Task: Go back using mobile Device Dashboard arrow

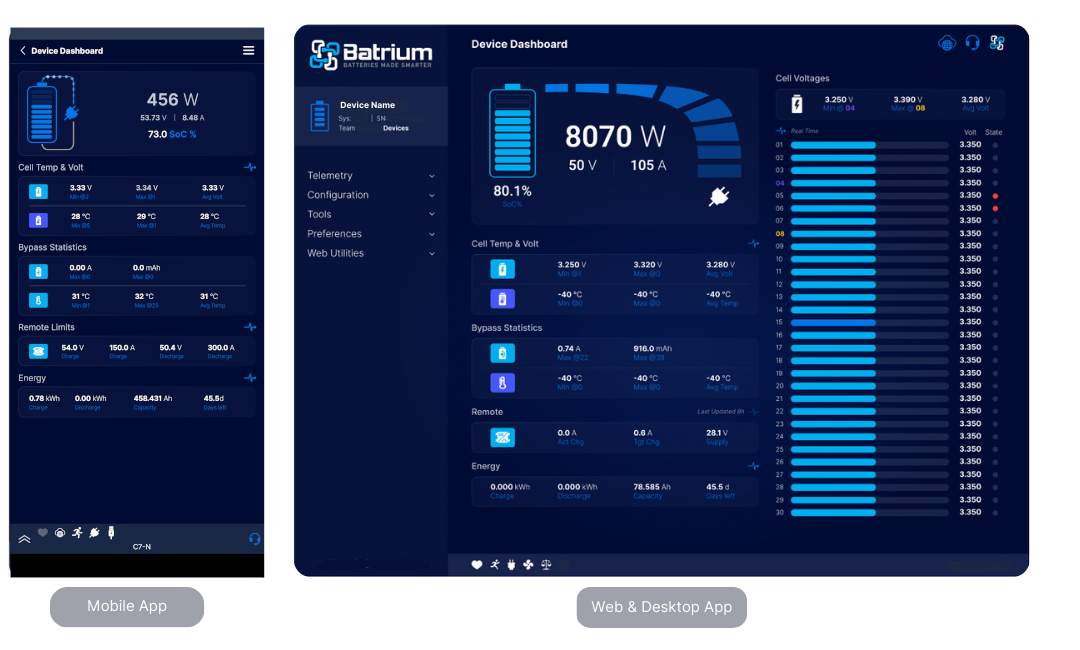Action: tap(23, 51)
